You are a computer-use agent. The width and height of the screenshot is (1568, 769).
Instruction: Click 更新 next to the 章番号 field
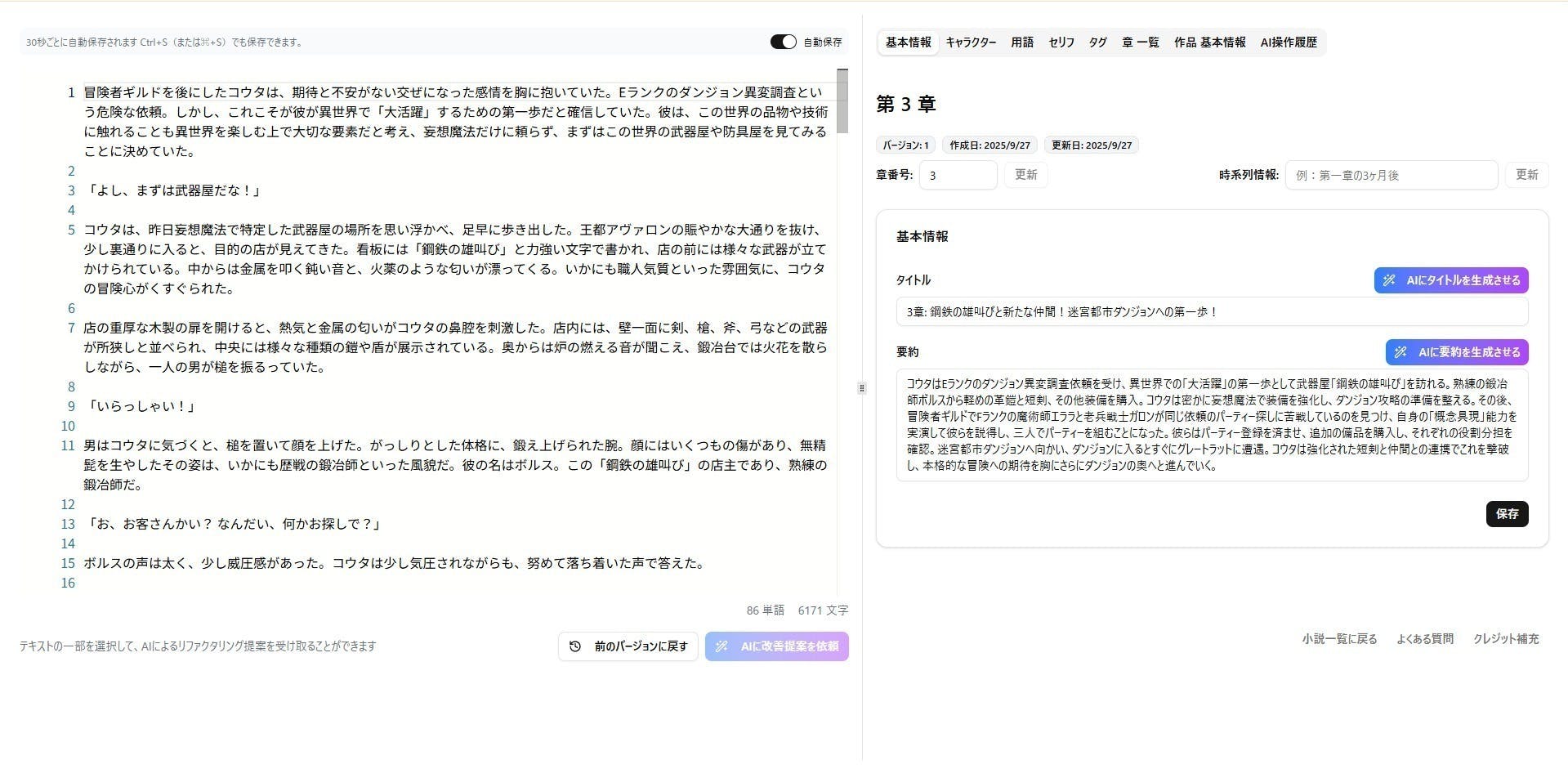pyautogui.click(x=1025, y=174)
